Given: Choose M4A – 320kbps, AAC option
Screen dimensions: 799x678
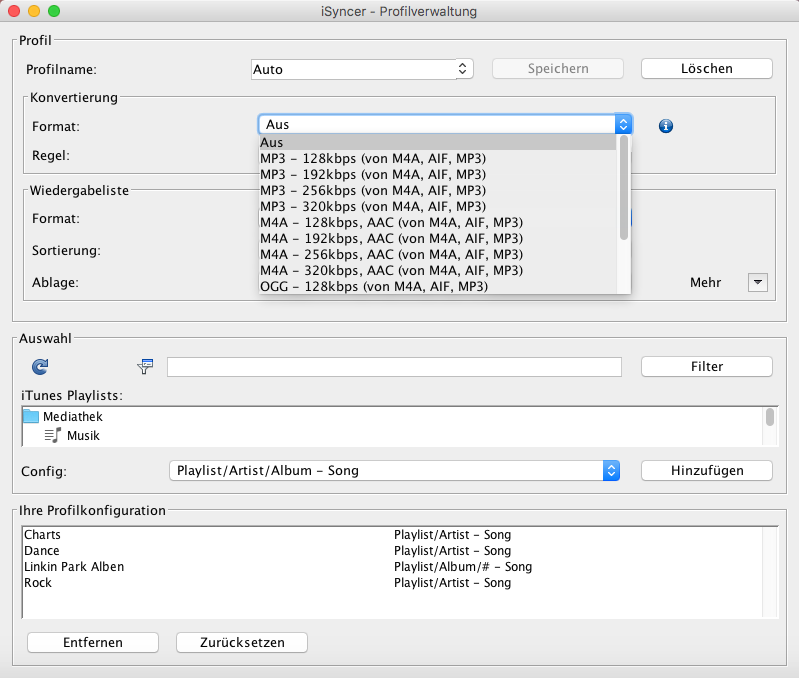Looking at the screenshot, I should 438,270.
